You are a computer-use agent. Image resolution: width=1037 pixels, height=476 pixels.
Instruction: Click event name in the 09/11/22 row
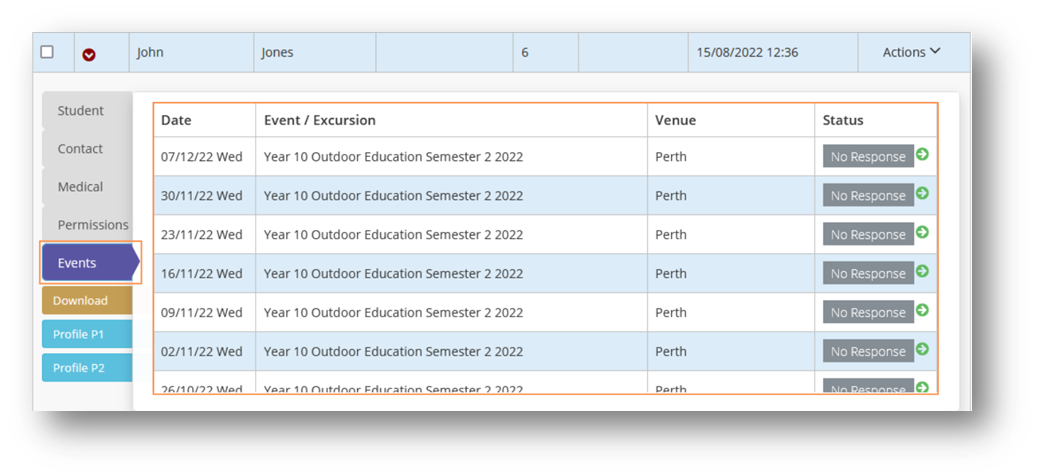[393, 313]
